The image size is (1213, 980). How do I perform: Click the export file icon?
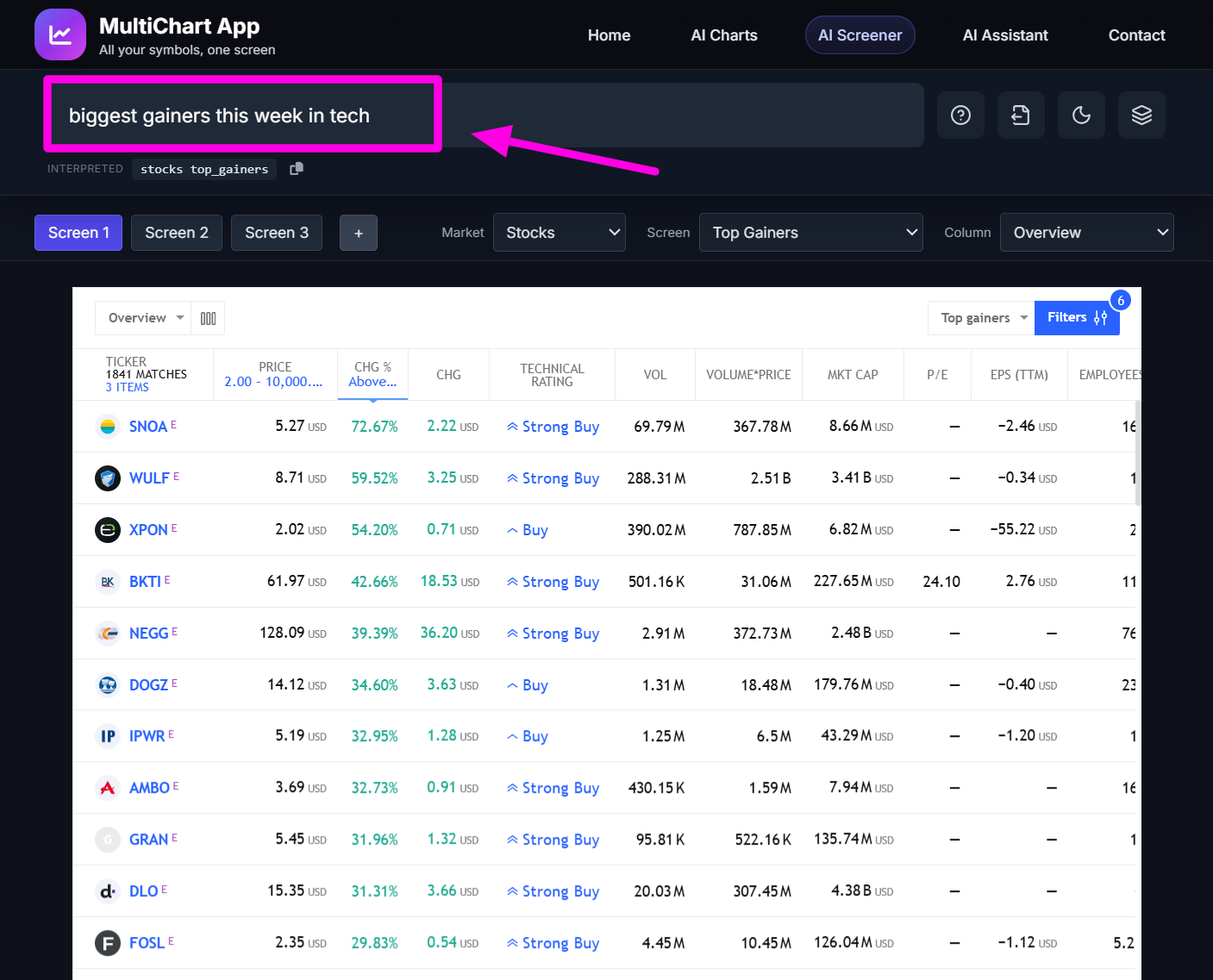[1021, 115]
